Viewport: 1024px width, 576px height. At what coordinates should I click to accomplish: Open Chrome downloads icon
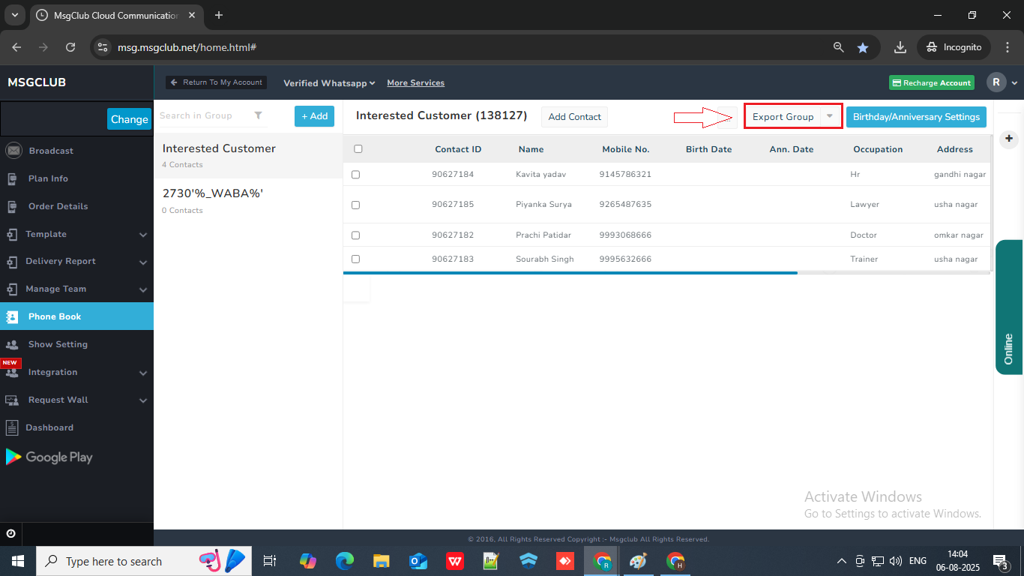[900, 47]
